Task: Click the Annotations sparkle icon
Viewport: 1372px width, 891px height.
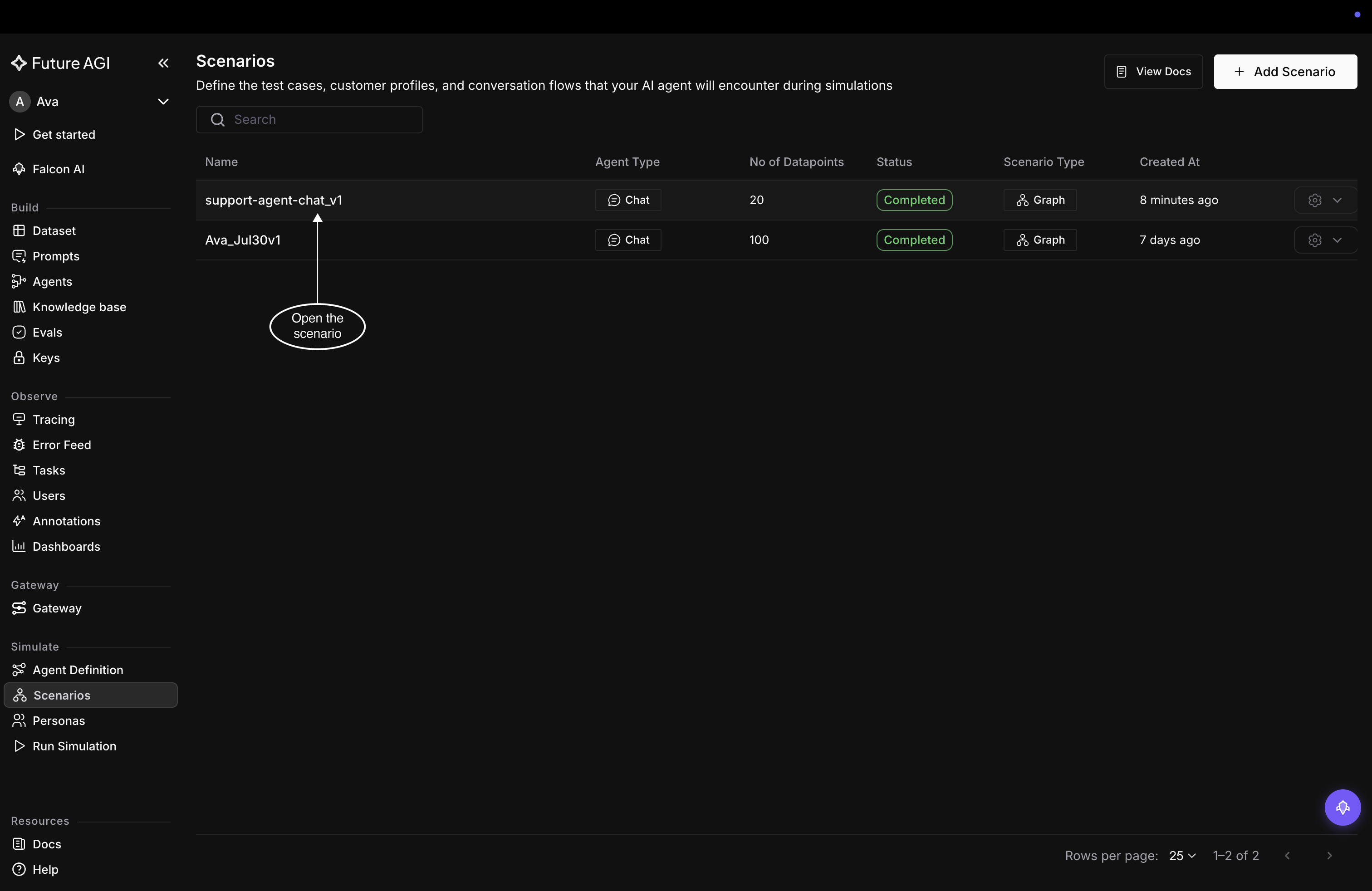Action: [19, 520]
